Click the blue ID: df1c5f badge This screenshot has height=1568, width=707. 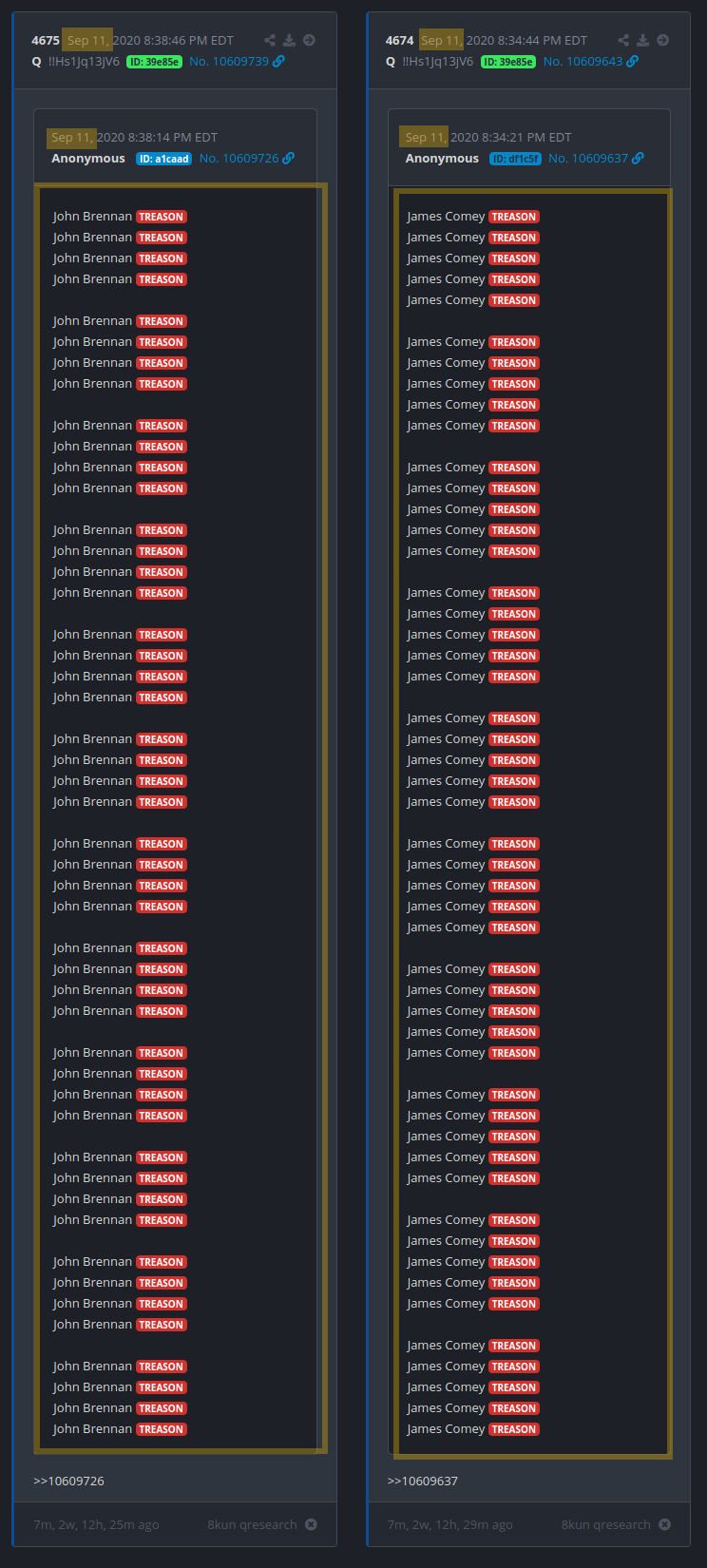(515, 159)
